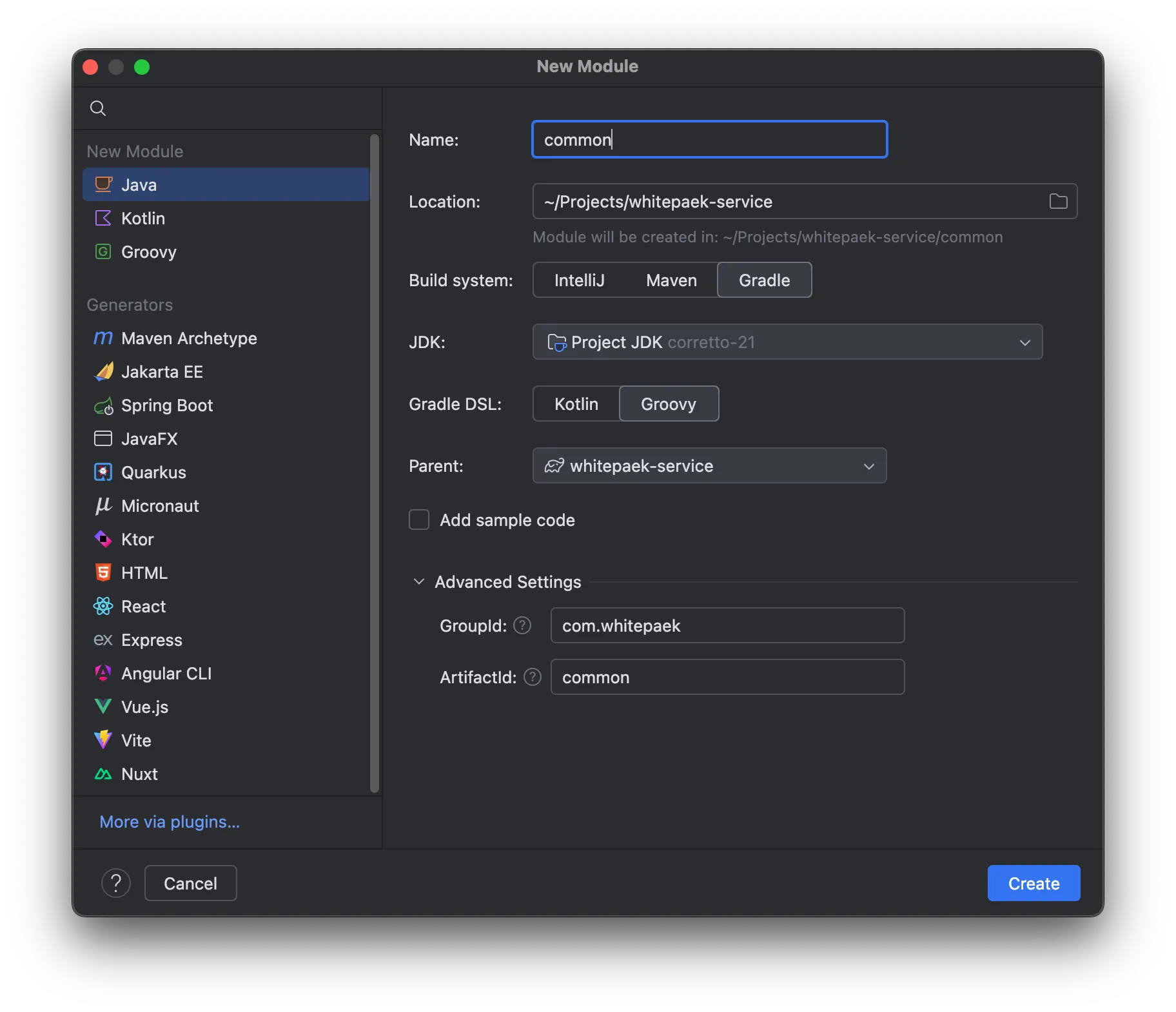
Task: Click the Cancel button
Action: [190, 883]
